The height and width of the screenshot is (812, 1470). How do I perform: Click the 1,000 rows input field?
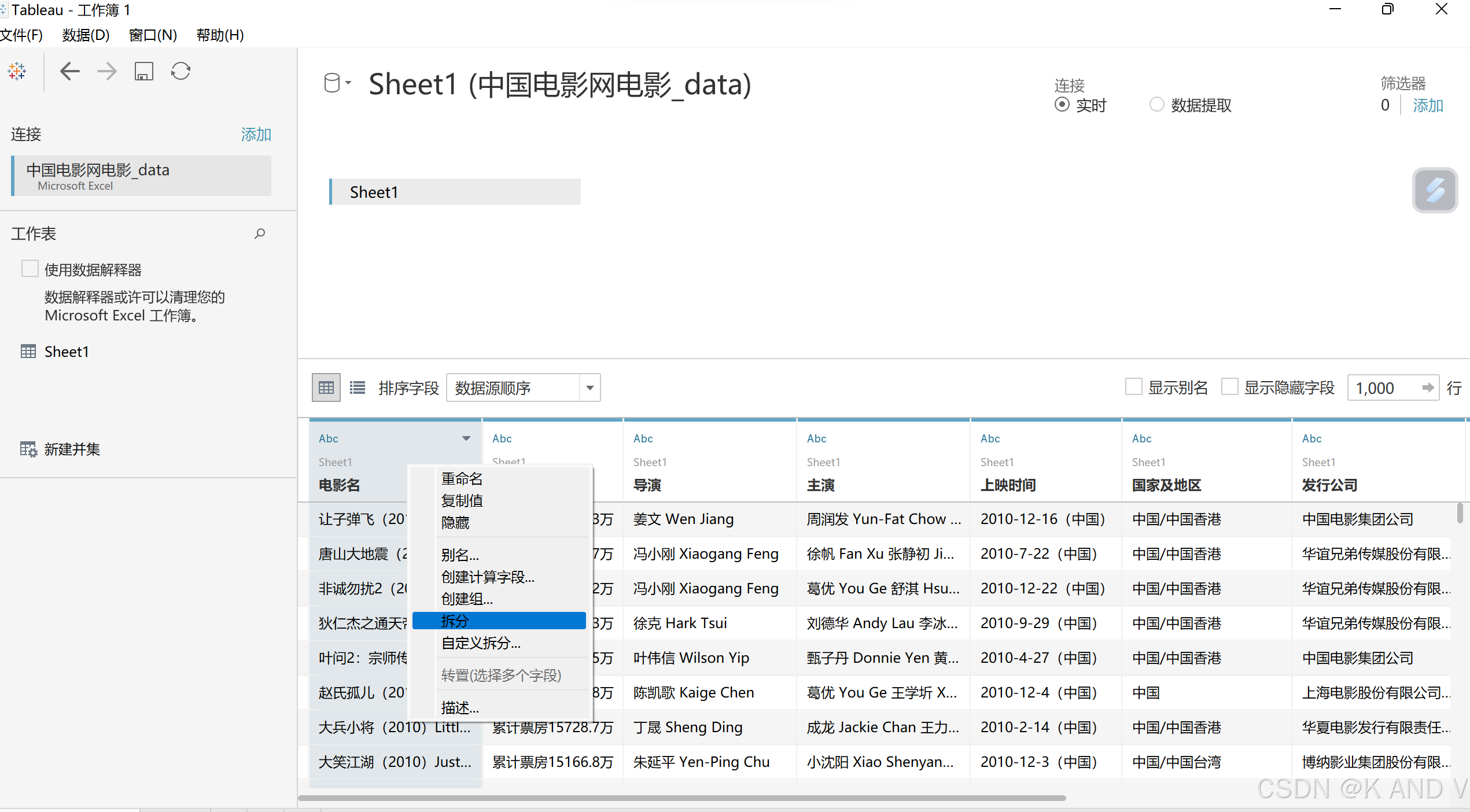pyautogui.click(x=1383, y=387)
